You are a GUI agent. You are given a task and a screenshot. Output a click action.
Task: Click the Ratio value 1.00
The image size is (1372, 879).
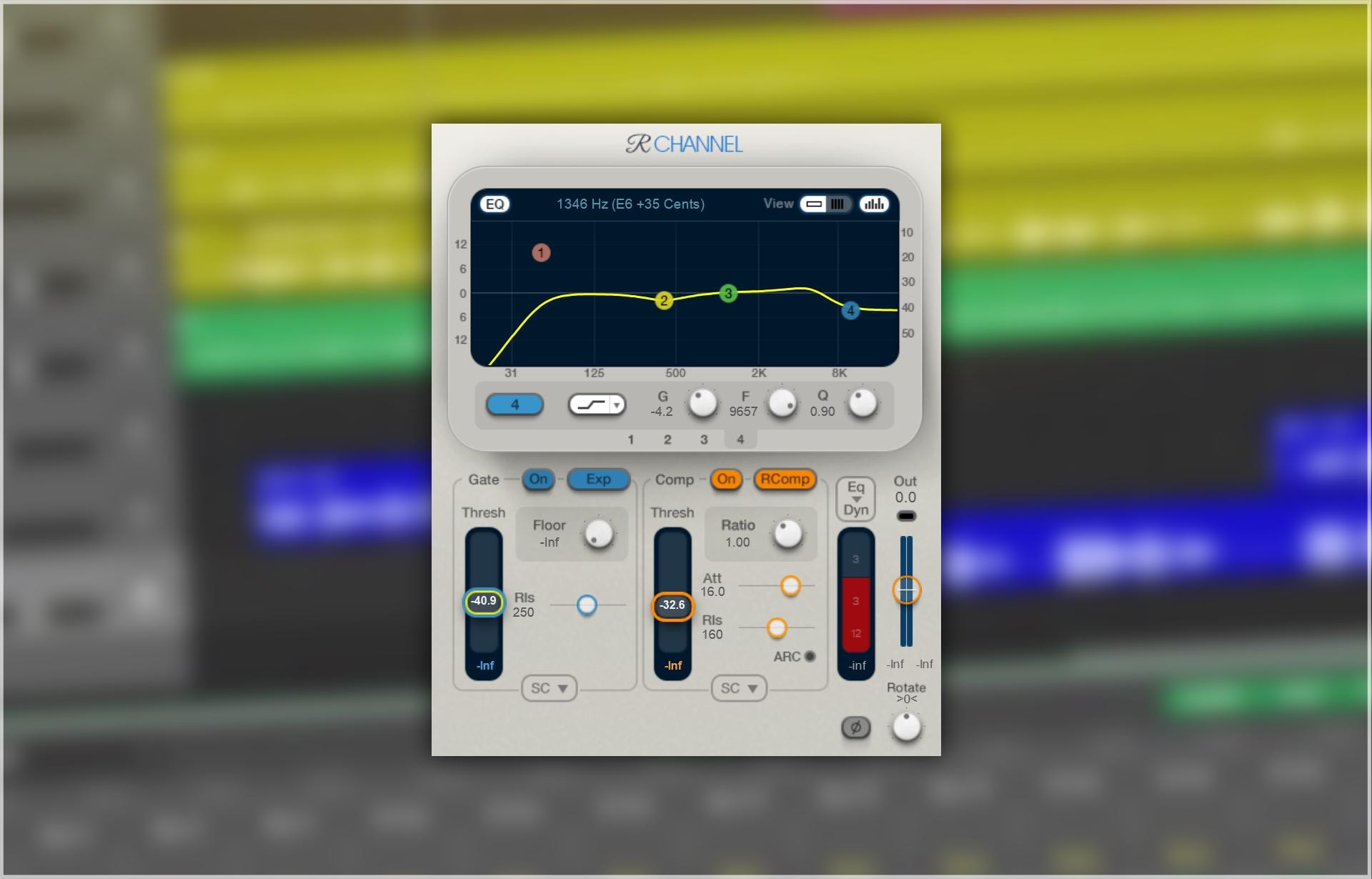coord(737,542)
